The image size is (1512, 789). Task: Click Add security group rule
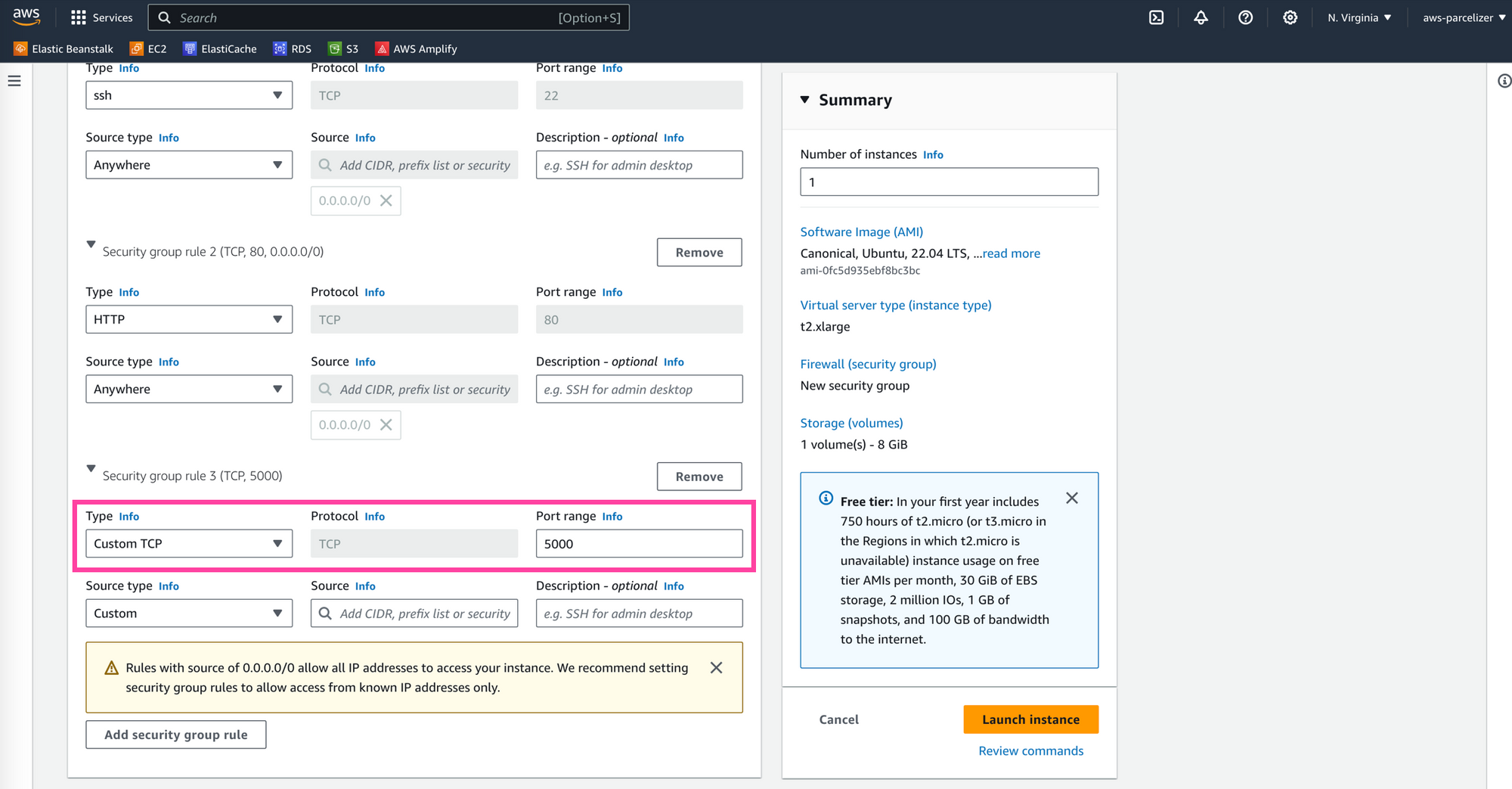pos(175,734)
